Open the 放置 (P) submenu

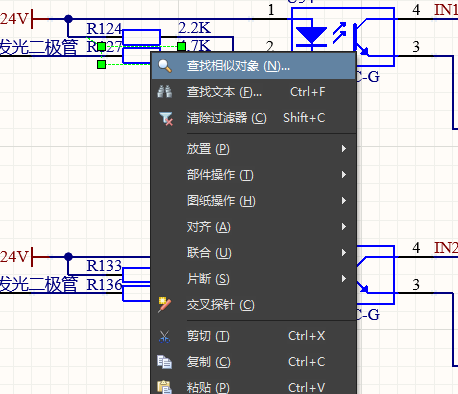pos(254,149)
